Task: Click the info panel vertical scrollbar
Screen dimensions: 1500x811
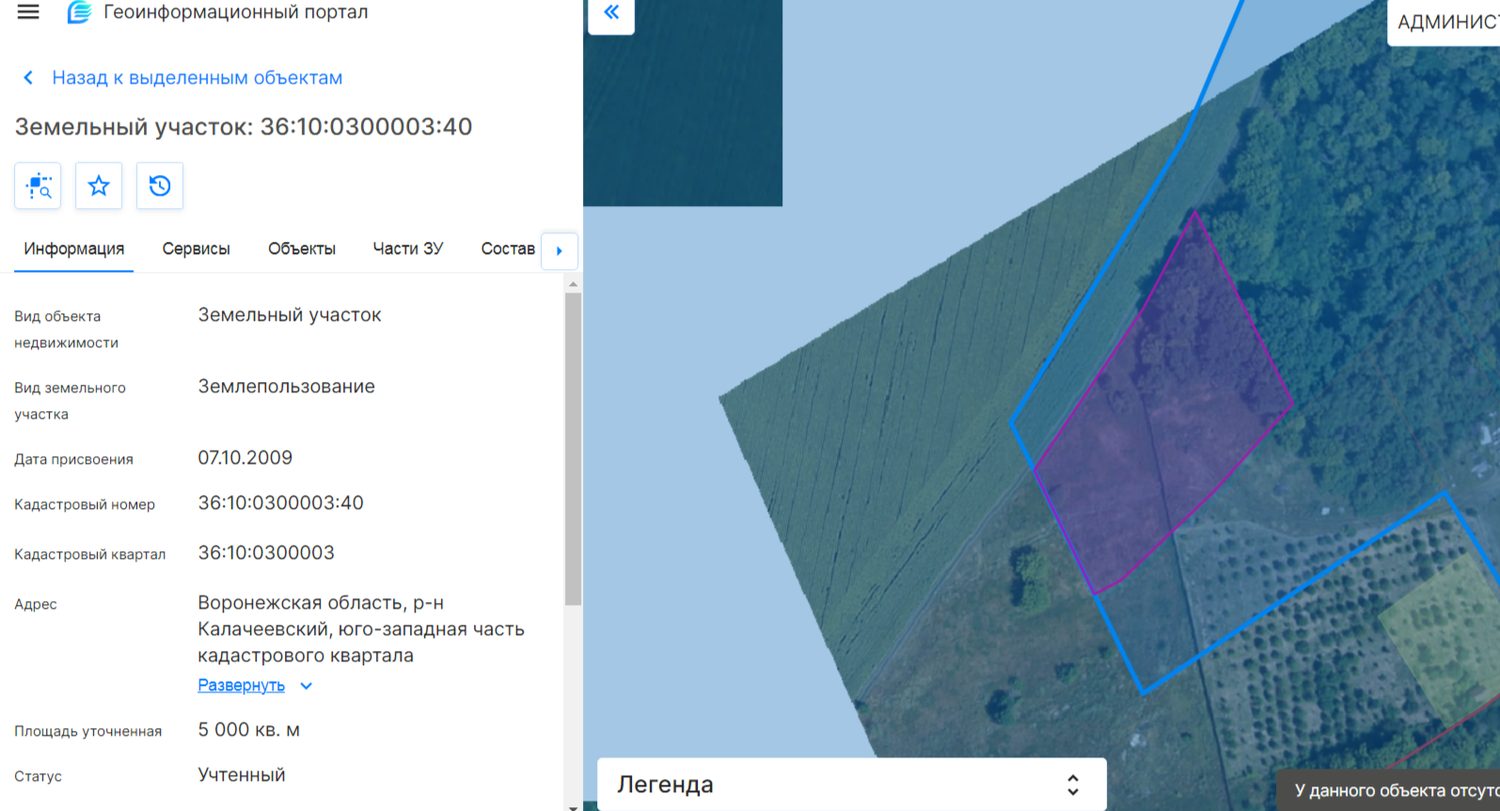Action: click(573, 448)
